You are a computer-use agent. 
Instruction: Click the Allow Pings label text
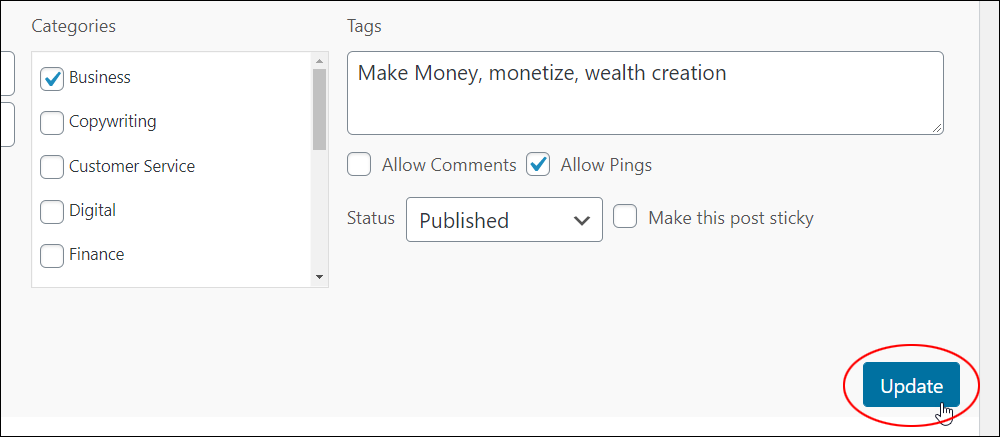click(606, 165)
